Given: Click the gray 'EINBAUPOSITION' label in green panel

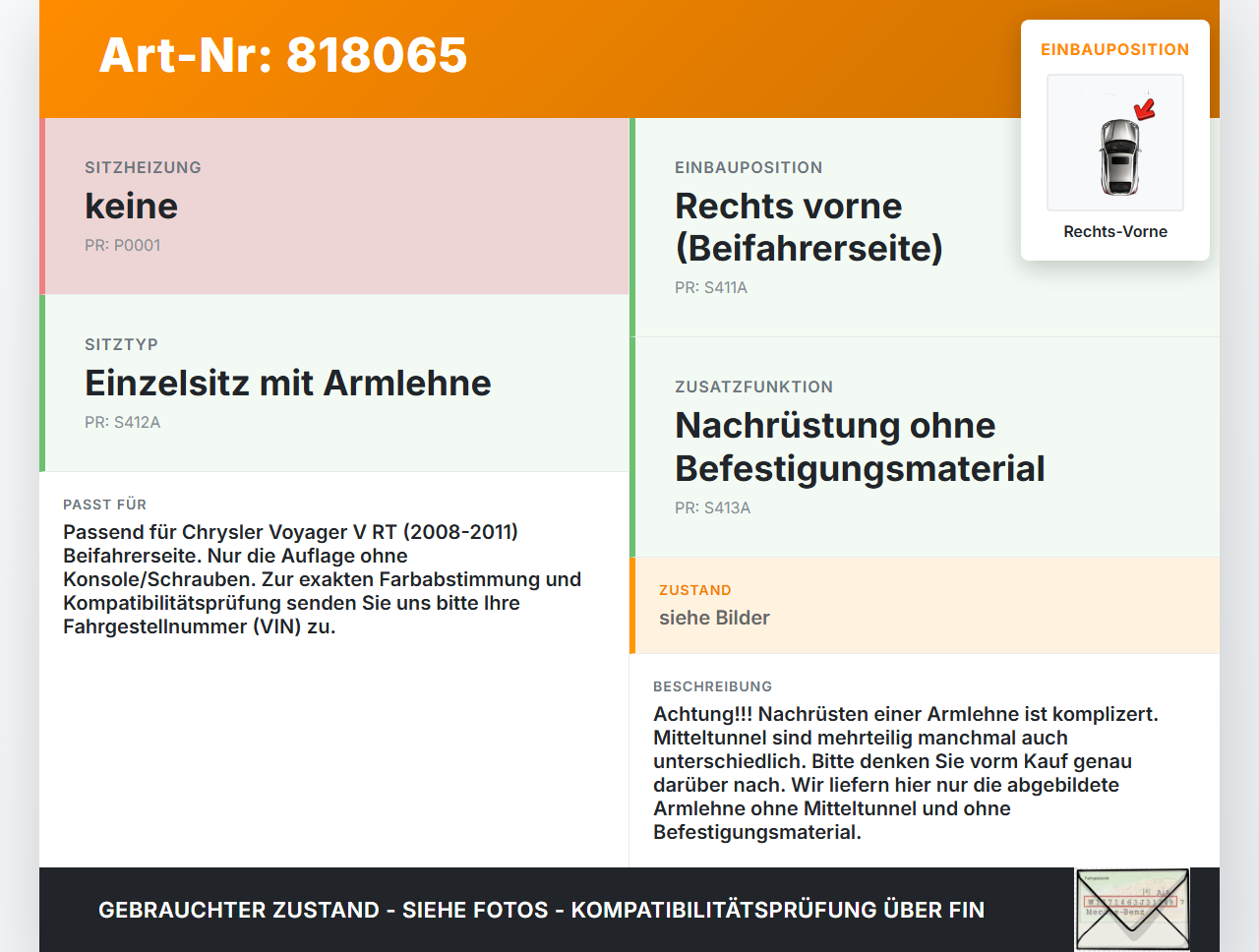Looking at the screenshot, I should 749,167.
